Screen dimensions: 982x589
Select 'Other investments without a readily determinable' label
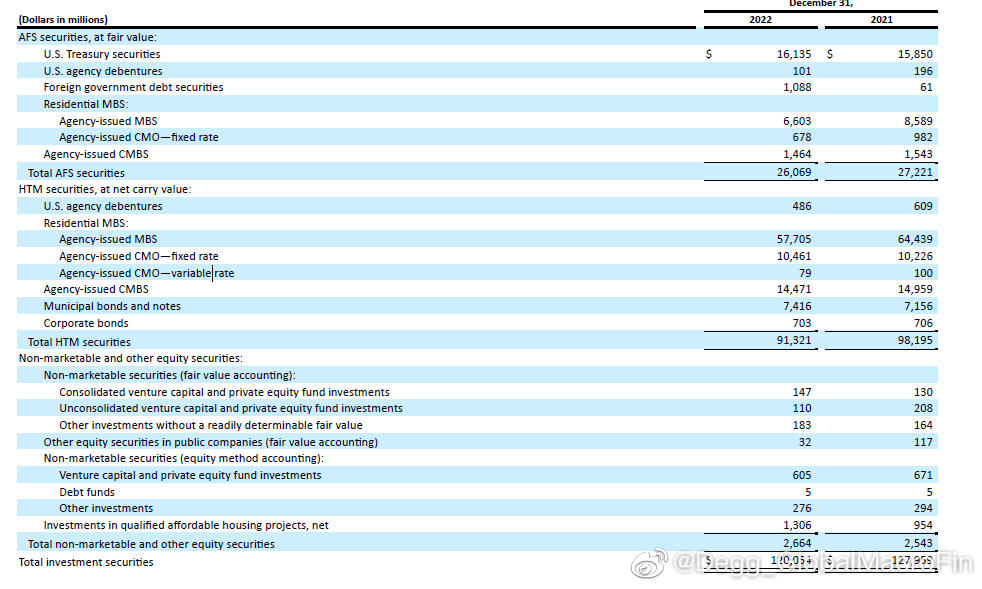210,425
